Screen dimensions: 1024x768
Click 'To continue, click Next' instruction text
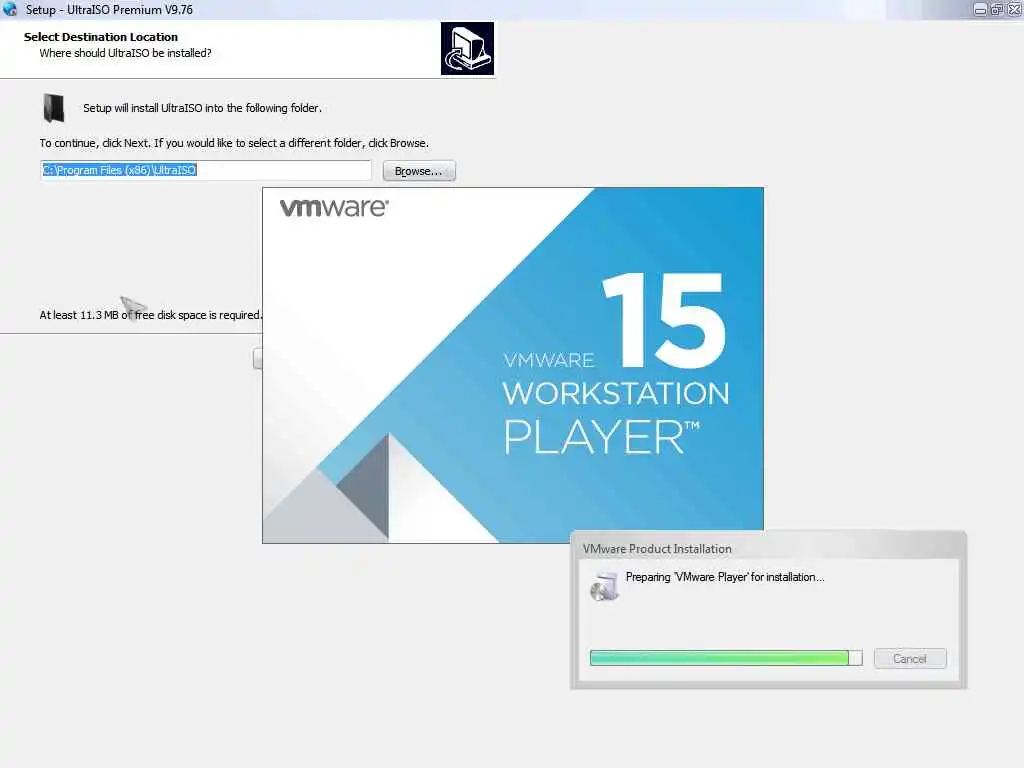click(x=234, y=143)
